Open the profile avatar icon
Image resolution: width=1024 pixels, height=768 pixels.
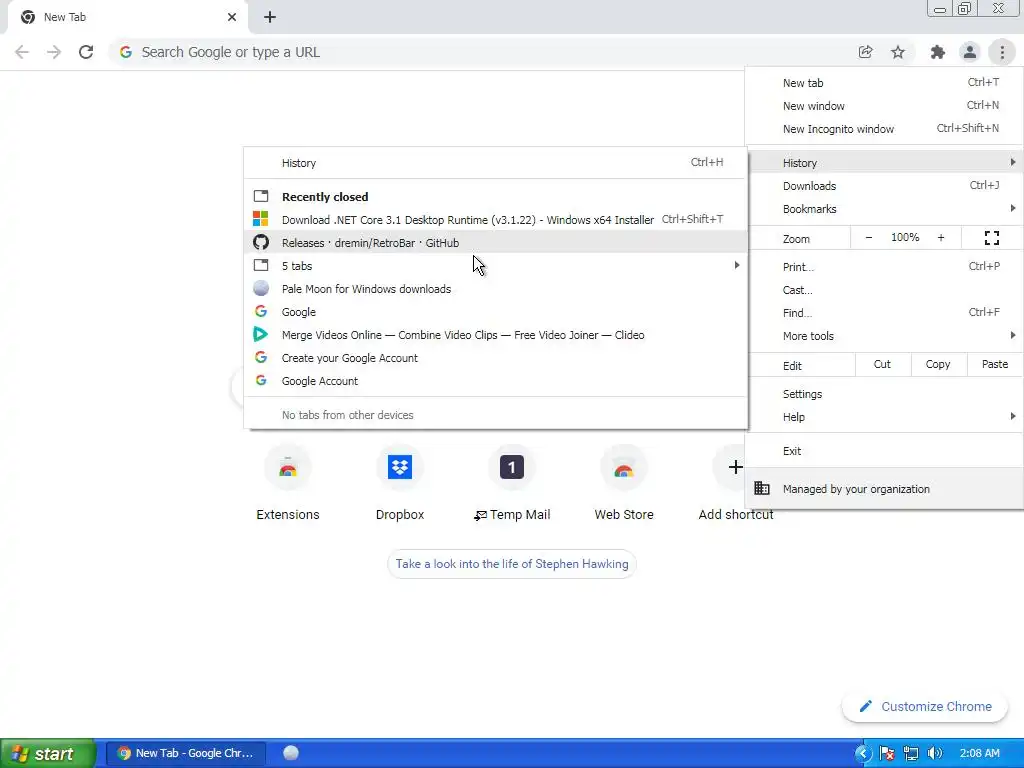[x=970, y=52]
